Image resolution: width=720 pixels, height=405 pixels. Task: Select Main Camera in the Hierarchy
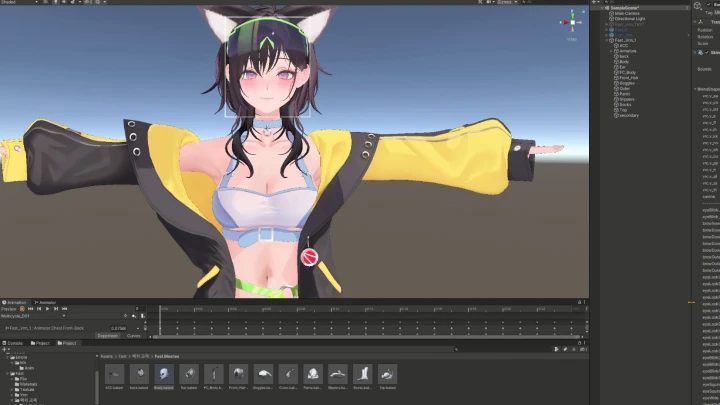click(627, 13)
